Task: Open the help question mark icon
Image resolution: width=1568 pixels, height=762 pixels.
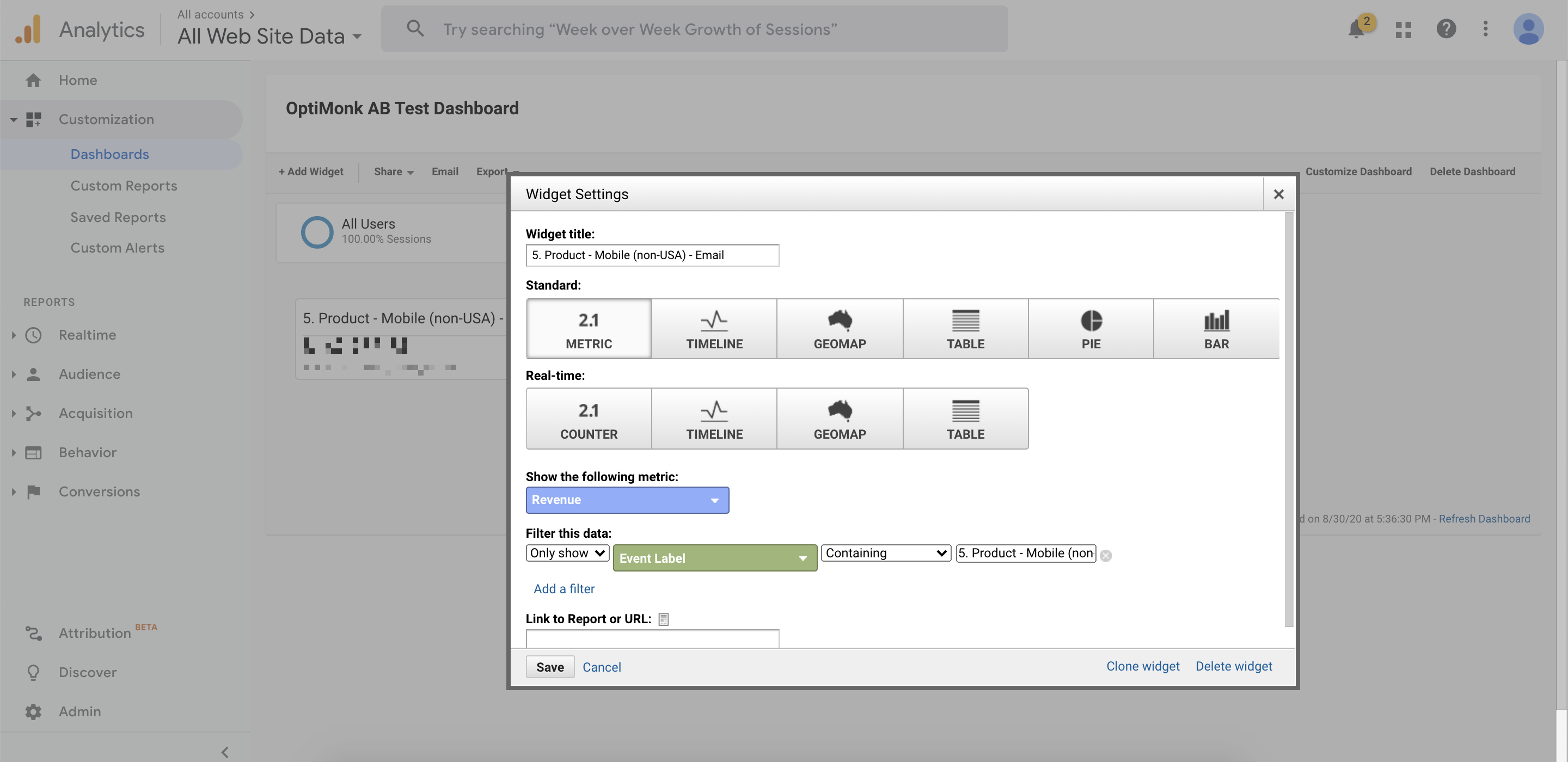Action: [x=1446, y=29]
